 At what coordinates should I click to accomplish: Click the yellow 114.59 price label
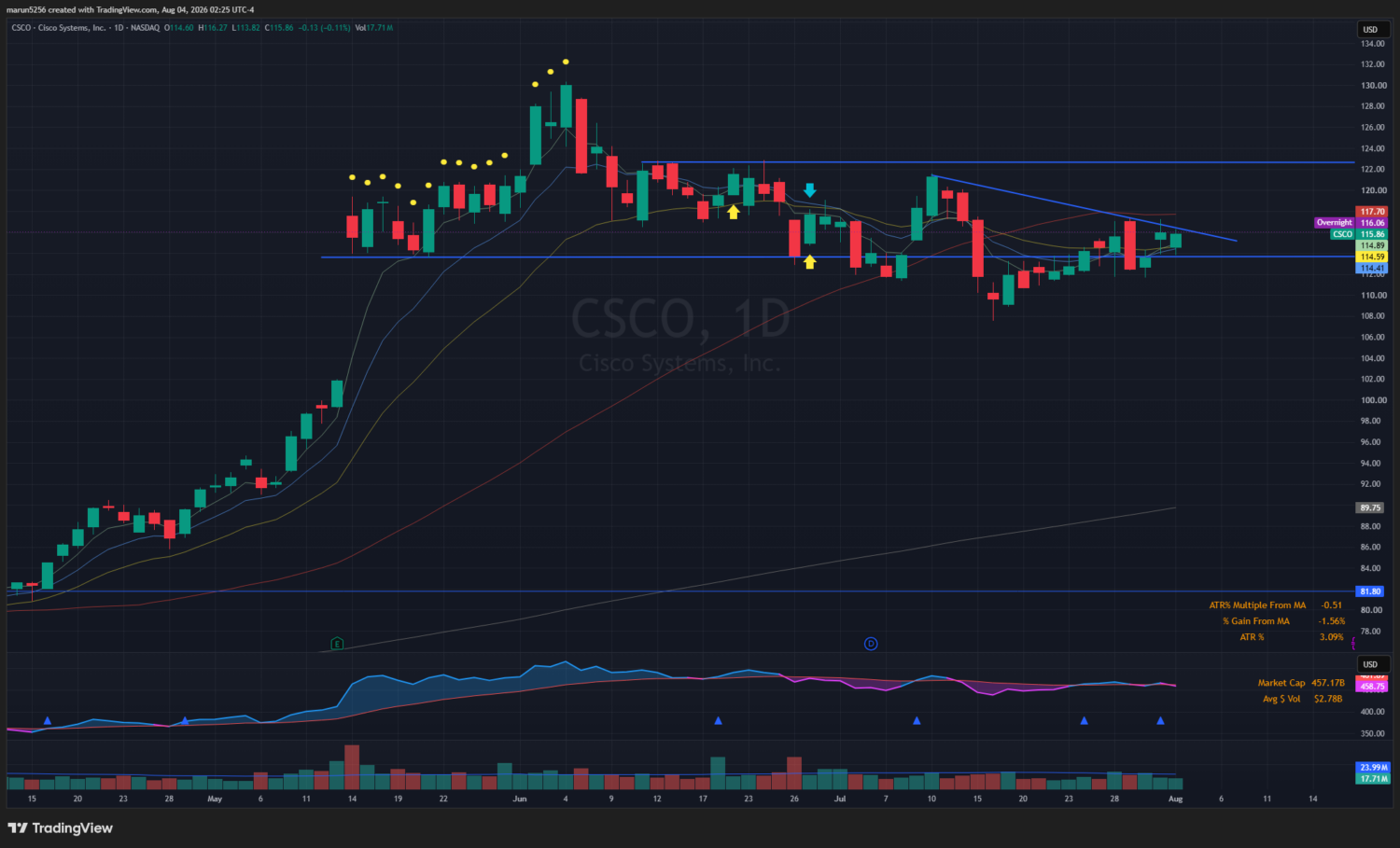(1372, 257)
